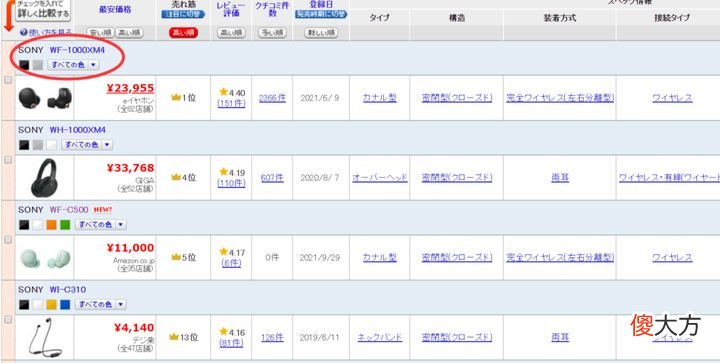Click ワイヤレス link in WF-1000XM4 row
Viewport: 720px width, 363px height.
[672, 98]
